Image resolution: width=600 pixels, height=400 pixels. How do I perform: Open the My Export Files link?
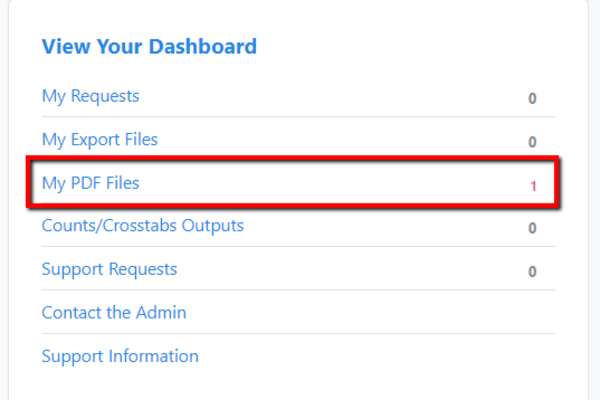99,140
